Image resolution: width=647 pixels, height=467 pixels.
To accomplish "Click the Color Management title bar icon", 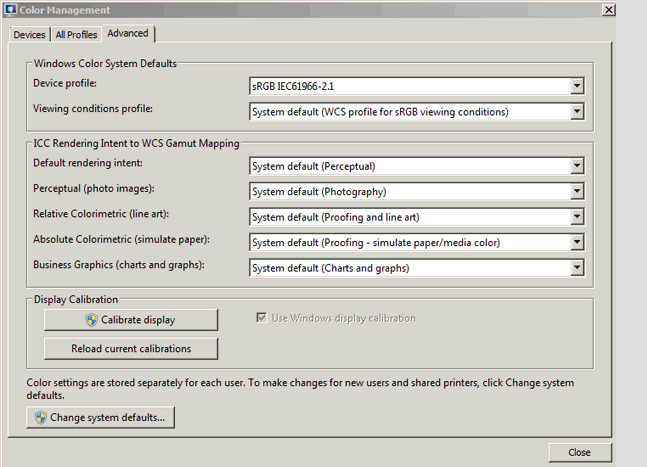I will click(x=10, y=9).
